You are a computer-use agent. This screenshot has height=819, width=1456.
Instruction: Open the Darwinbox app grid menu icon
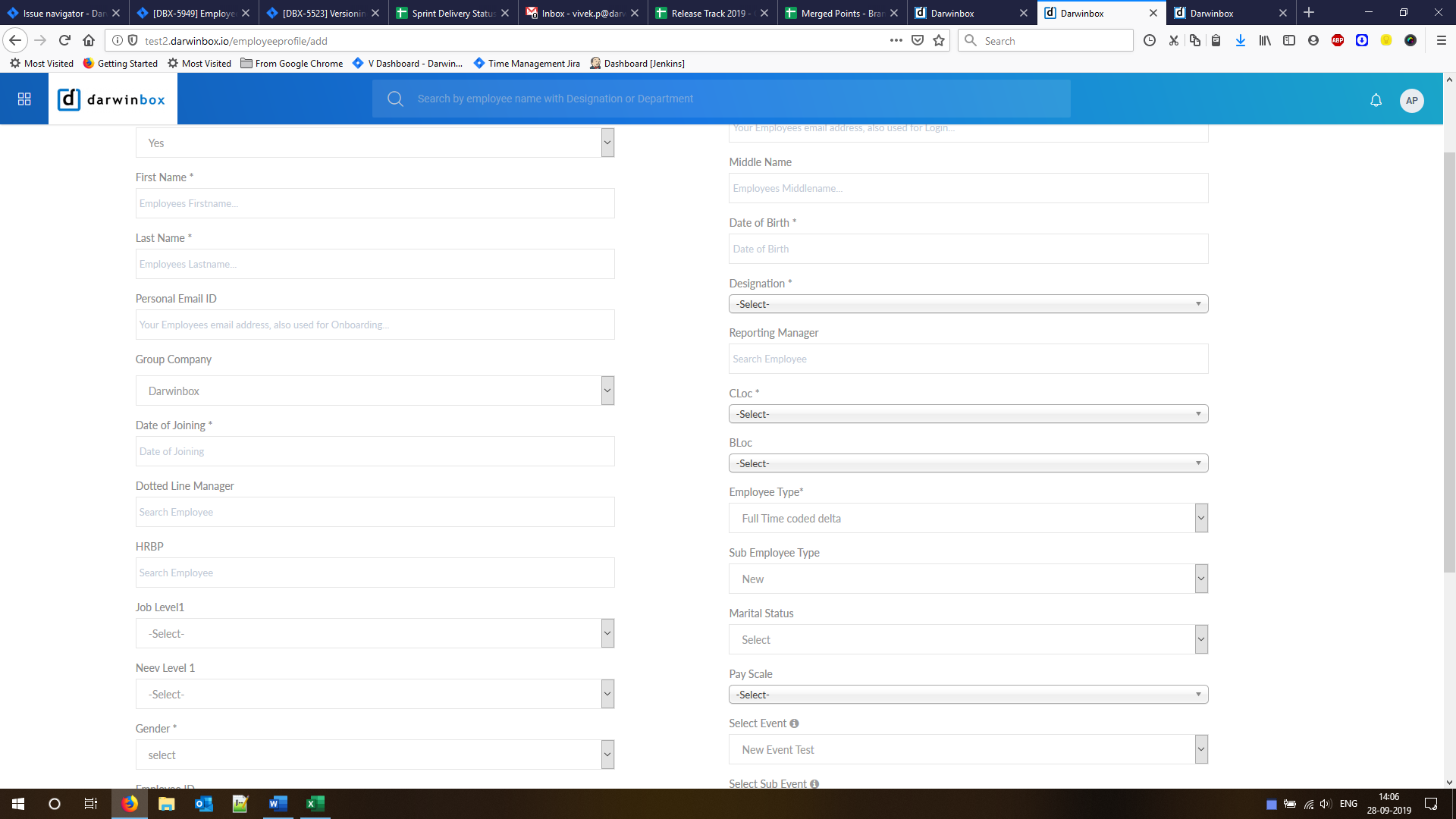point(24,99)
